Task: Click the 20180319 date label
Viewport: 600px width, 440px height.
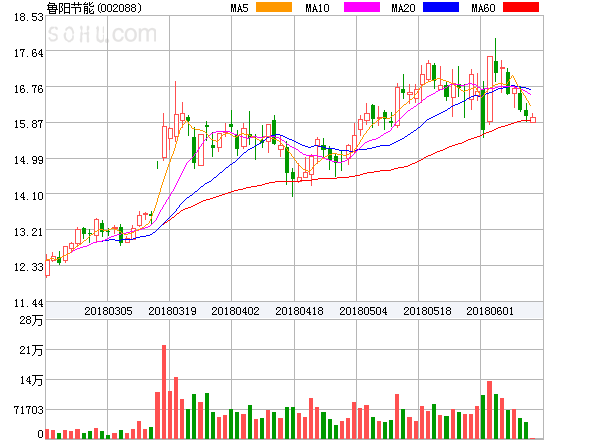Action: pyautogui.click(x=172, y=311)
